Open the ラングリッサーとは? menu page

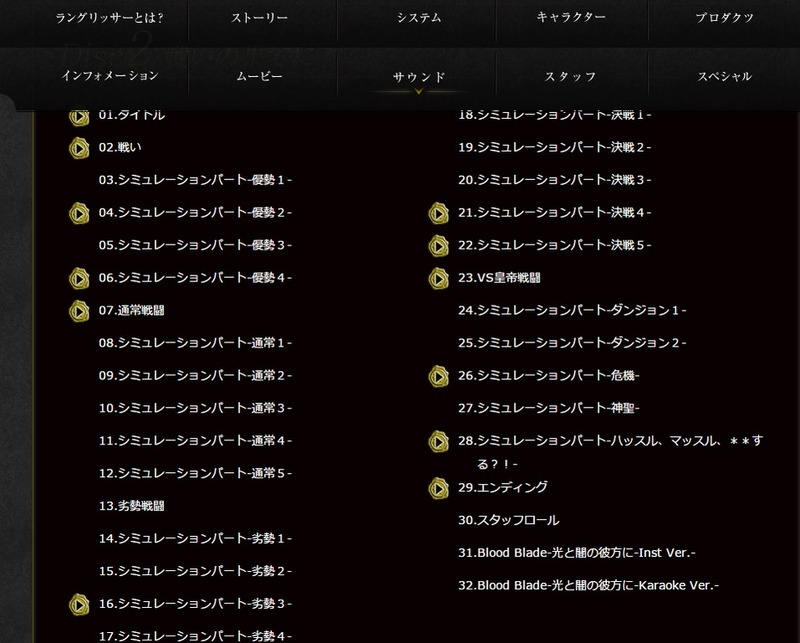pos(110,18)
